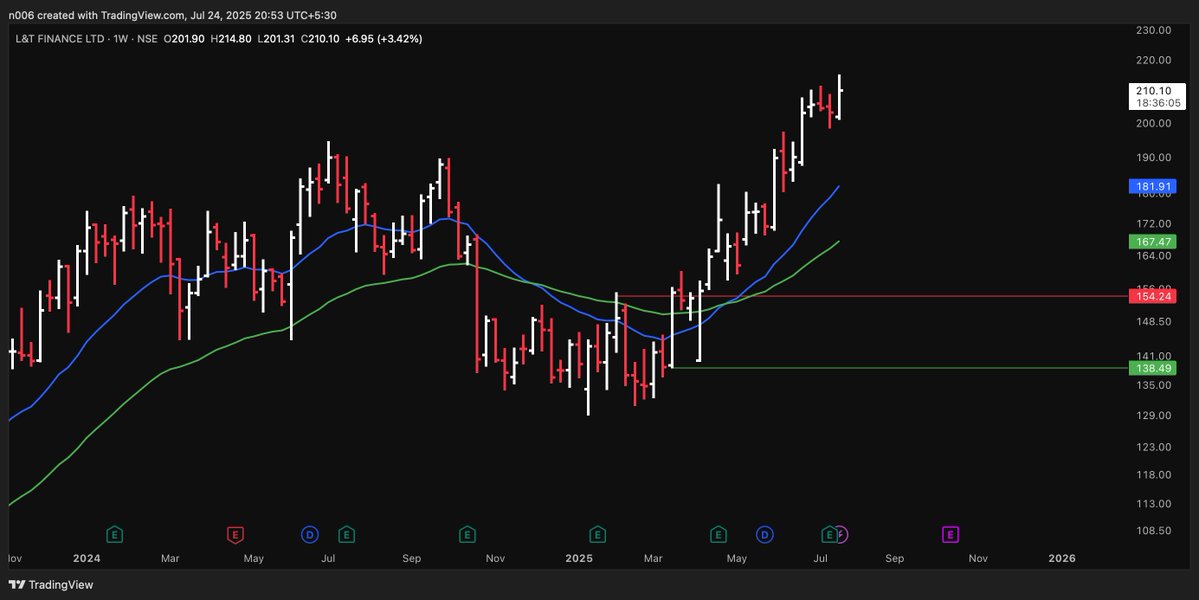Click the 200.00 price axis label

click(1154, 123)
